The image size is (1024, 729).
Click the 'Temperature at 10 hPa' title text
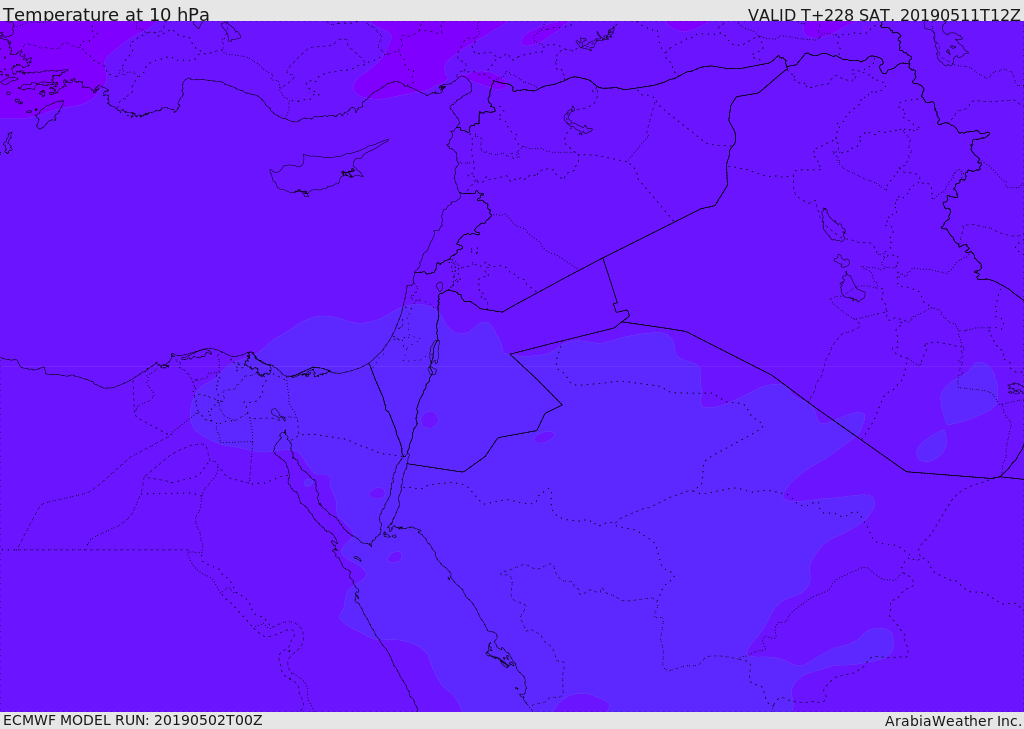[106, 14]
